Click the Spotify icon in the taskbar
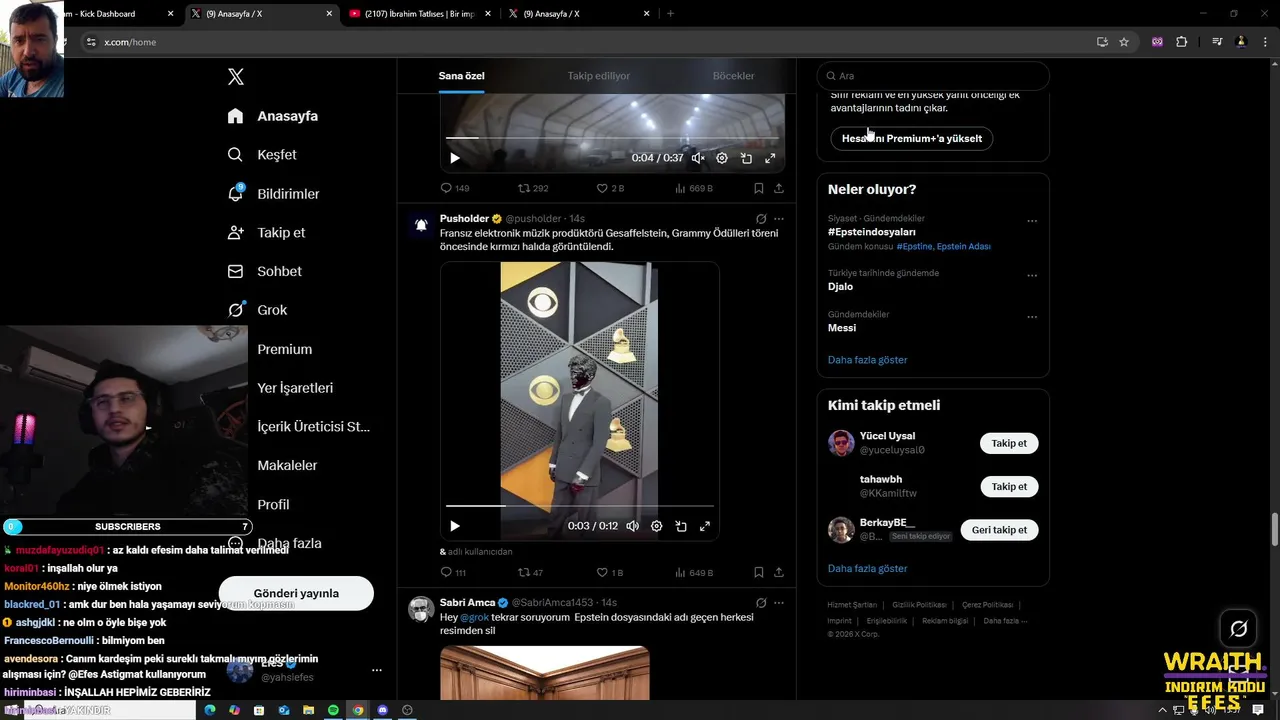The width and height of the screenshot is (1280, 720). coord(333,710)
